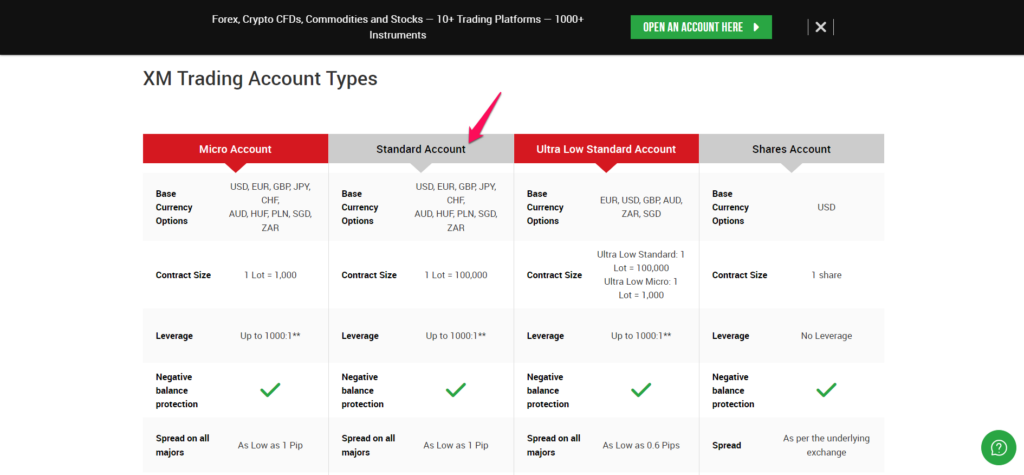Click Standard Account 'As Low as 1 Pip' value
The image size is (1024, 475).
pos(456,446)
